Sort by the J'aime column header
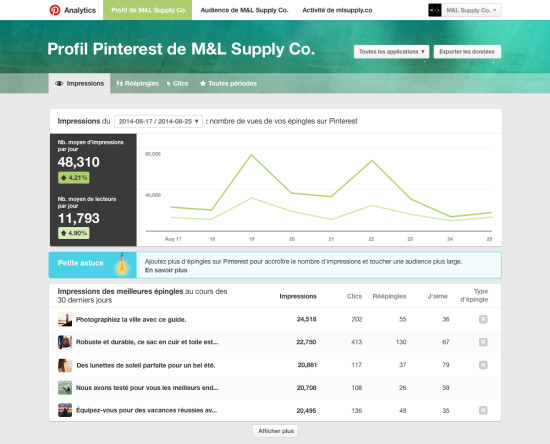Viewport: 550px width, 444px height. pos(438,296)
